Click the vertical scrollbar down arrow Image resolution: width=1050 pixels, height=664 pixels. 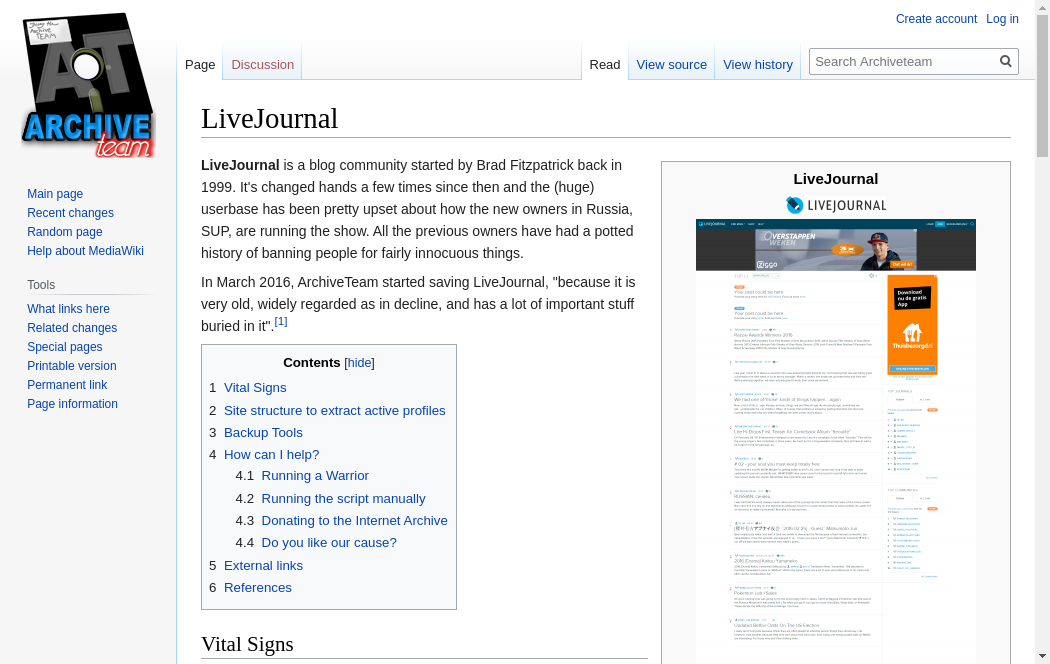(x=1042, y=656)
